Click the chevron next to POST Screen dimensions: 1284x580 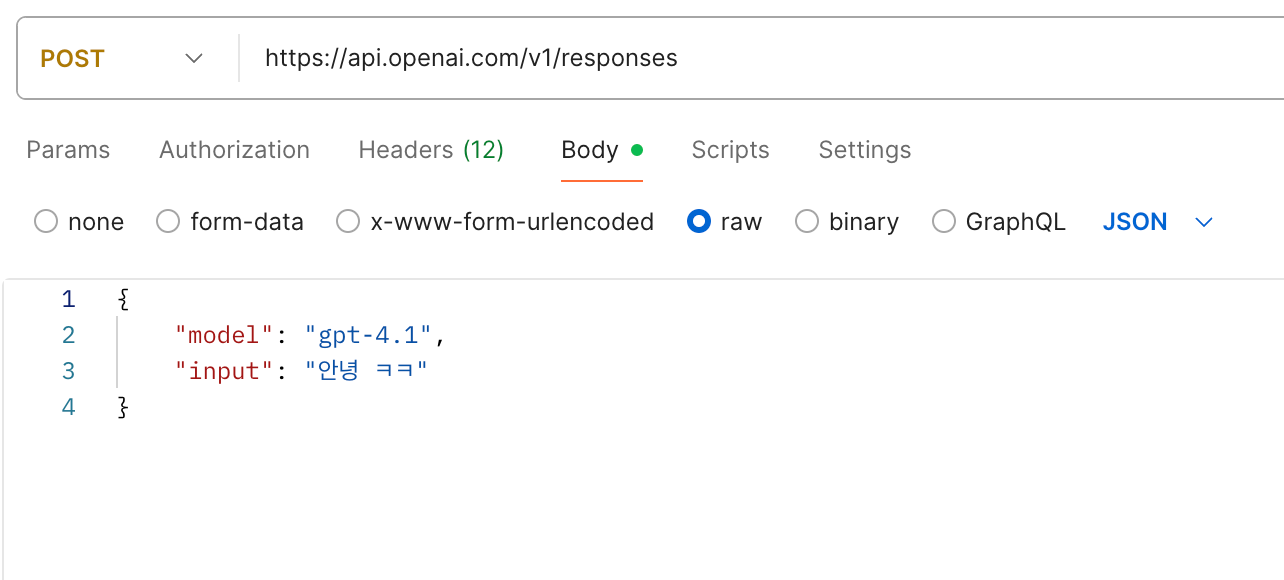(194, 58)
